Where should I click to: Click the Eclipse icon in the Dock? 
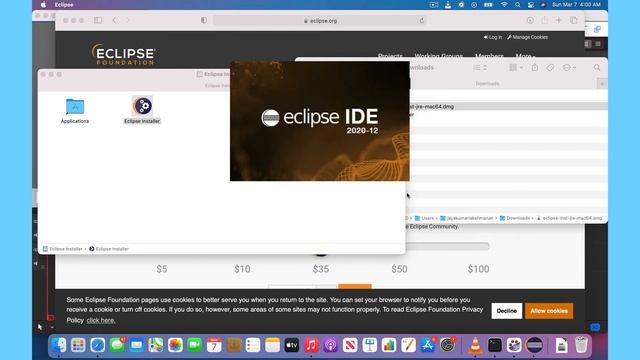[534, 345]
